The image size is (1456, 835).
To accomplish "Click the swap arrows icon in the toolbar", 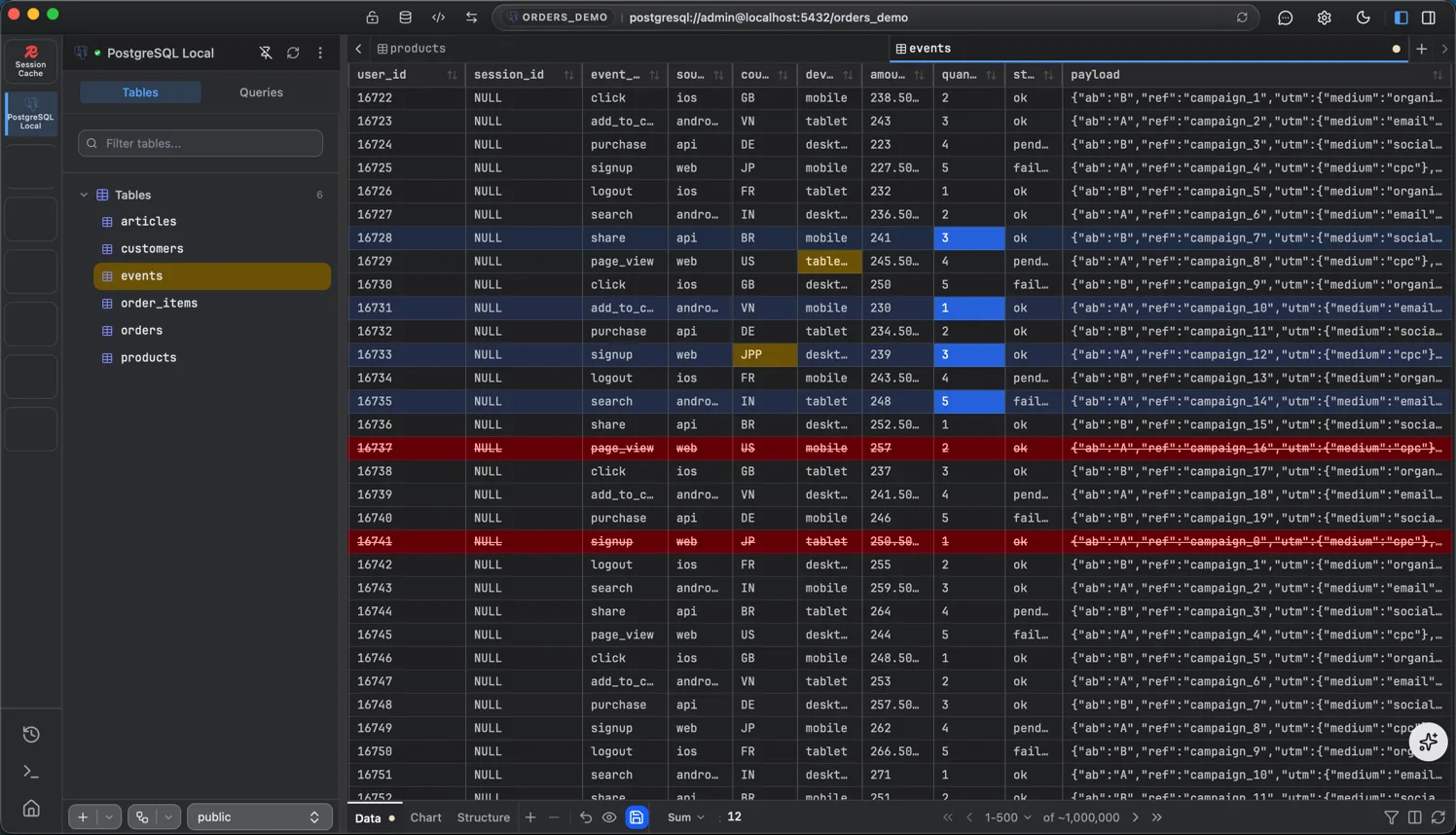I will [x=472, y=18].
